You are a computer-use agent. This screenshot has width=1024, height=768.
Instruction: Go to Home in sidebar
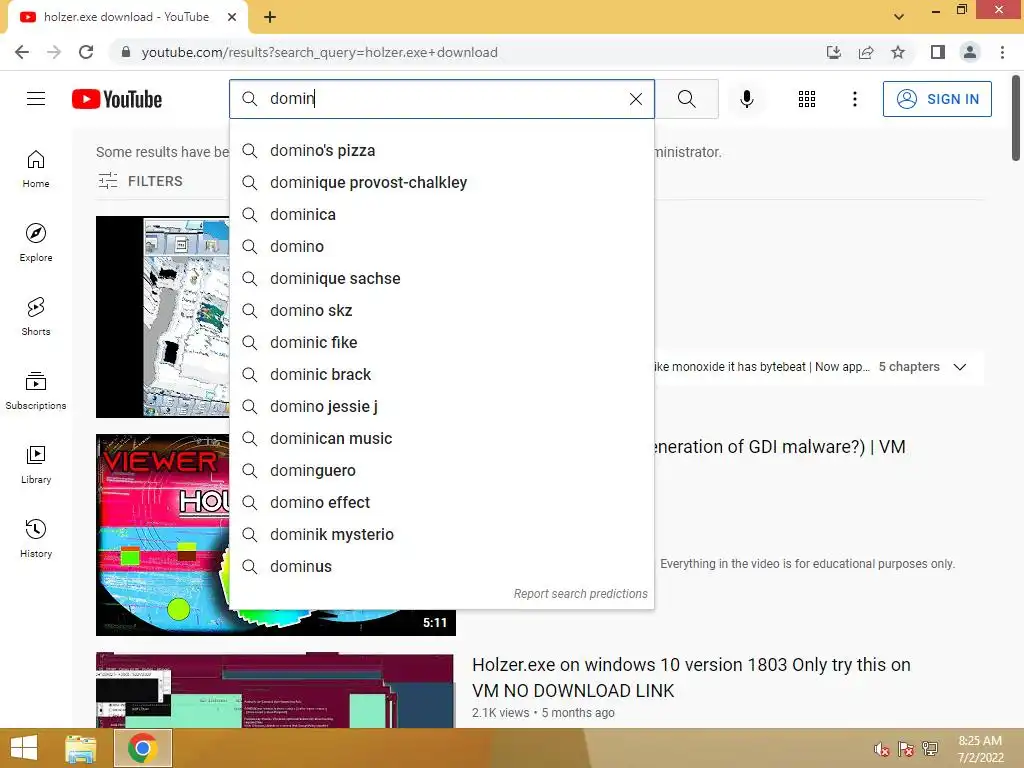(x=36, y=169)
